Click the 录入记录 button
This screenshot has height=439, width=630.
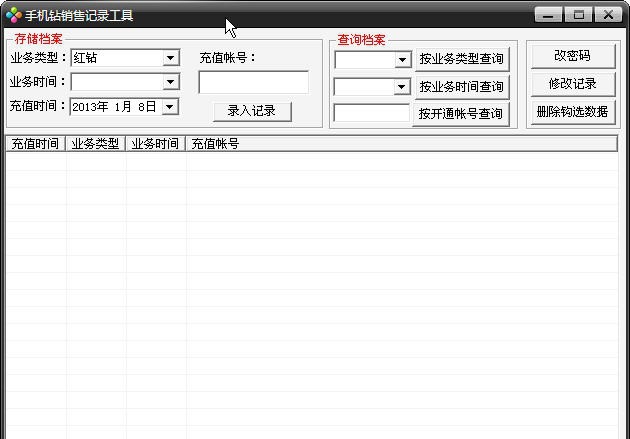pyautogui.click(x=252, y=111)
